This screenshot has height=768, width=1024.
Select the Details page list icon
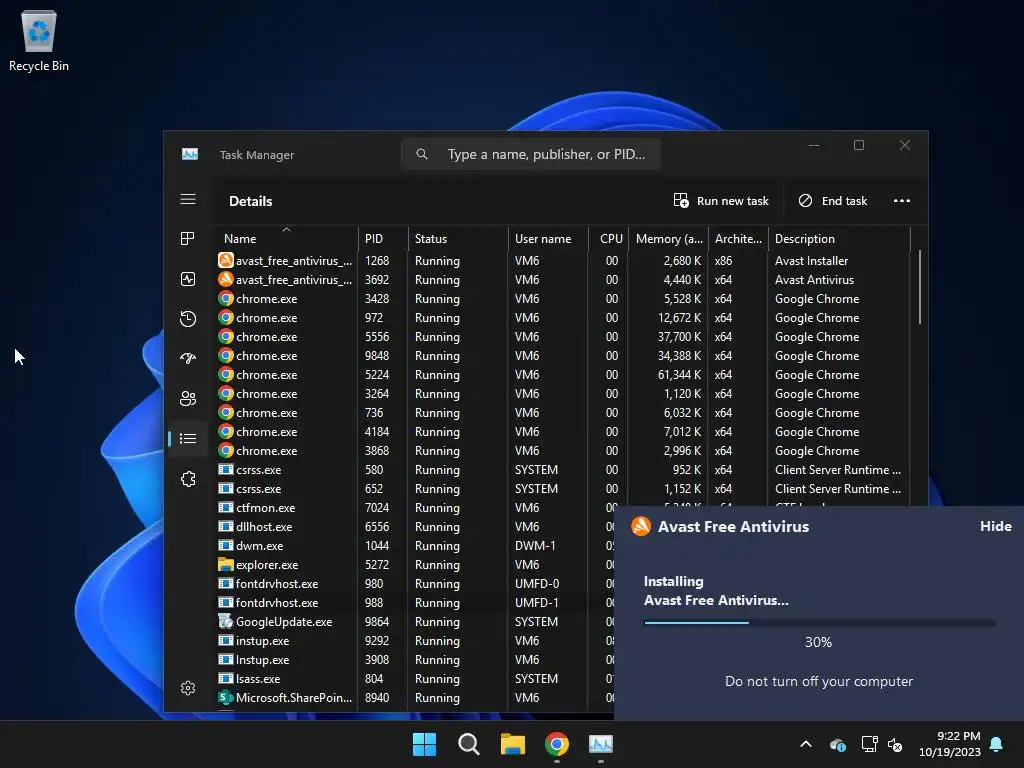[188, 439]
